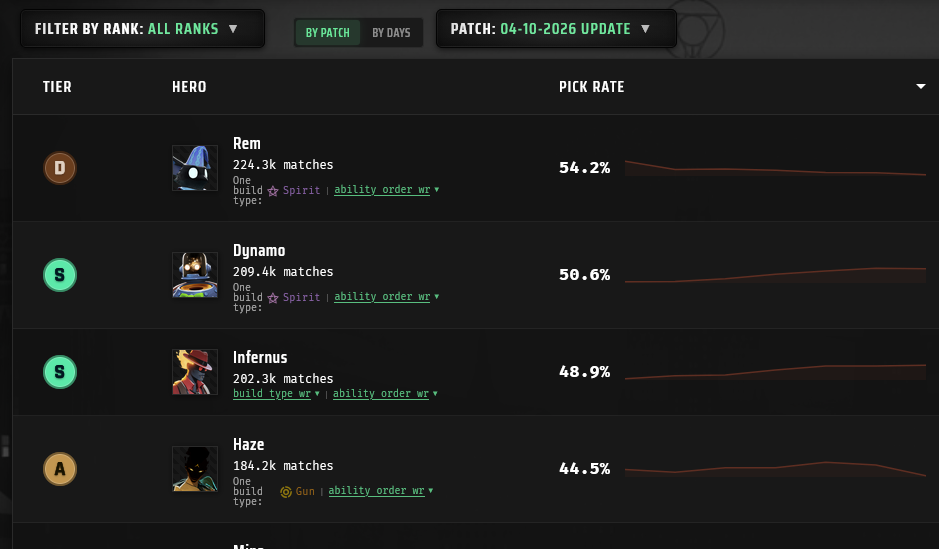Viewport: 939px width, 549px height.
Task: Sort by the Tier column header
Action: (57, 87)
